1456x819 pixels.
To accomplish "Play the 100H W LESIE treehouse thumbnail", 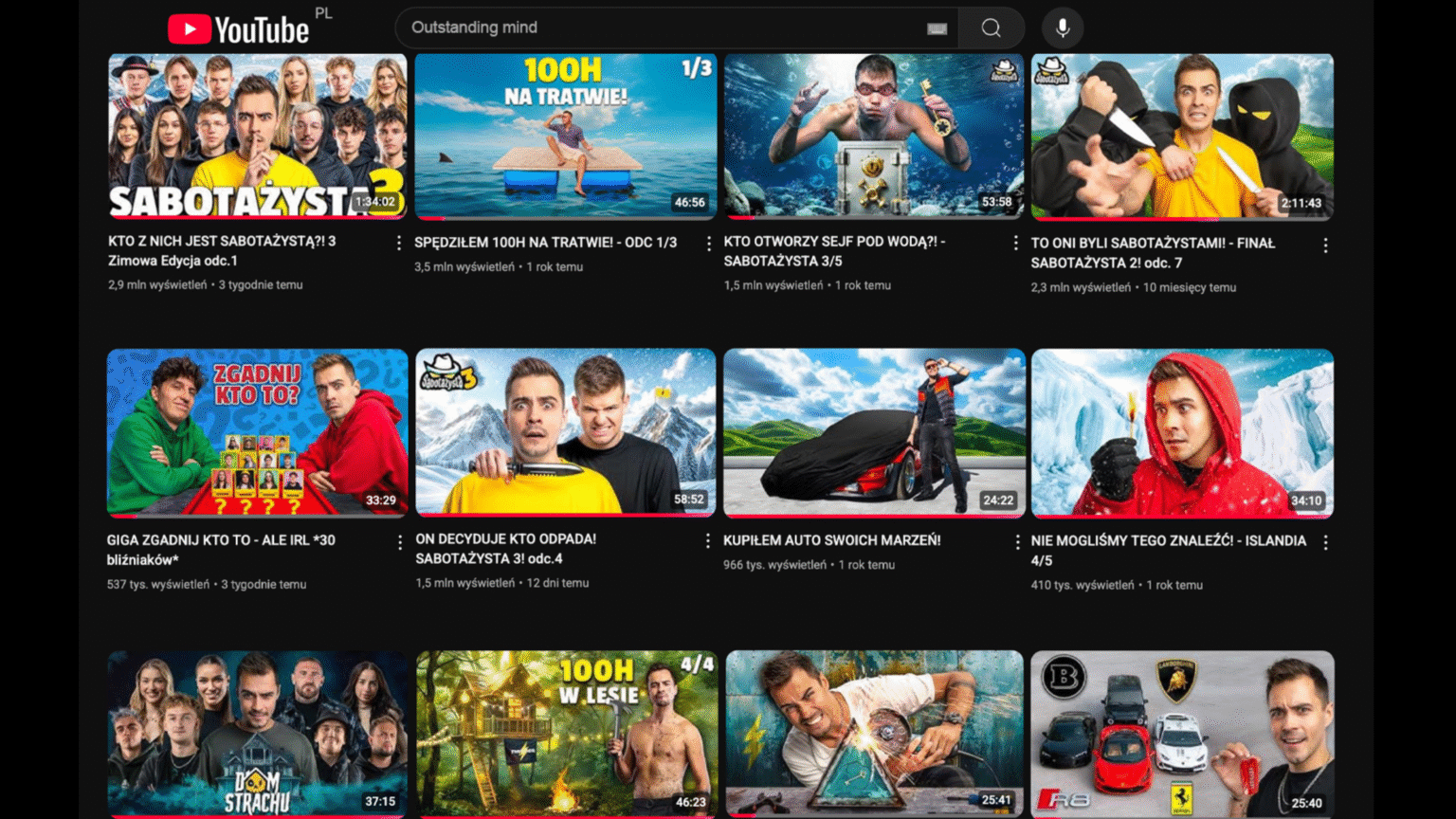I will [x=566, y=733].
